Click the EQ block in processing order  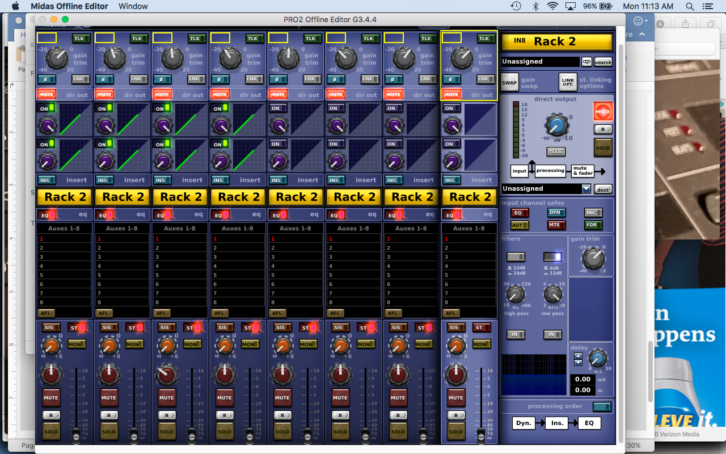(x=589, y=423)
